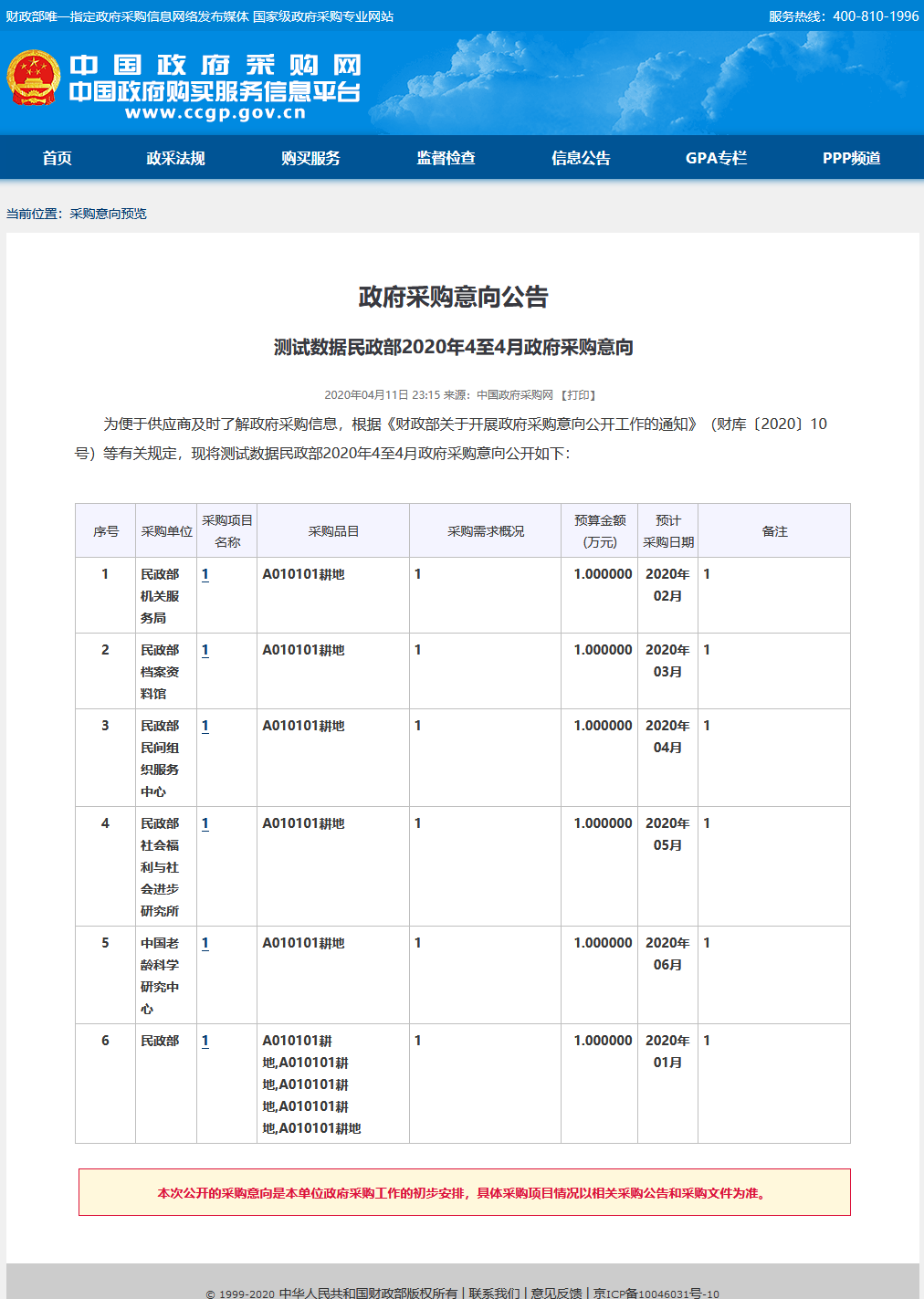Switch to the 监督检查 section

tap(445, 157)
